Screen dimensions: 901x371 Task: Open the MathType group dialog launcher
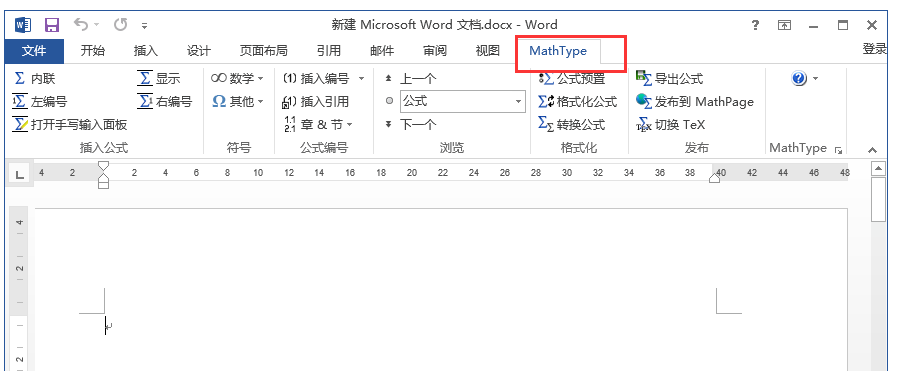pos(838,150)
